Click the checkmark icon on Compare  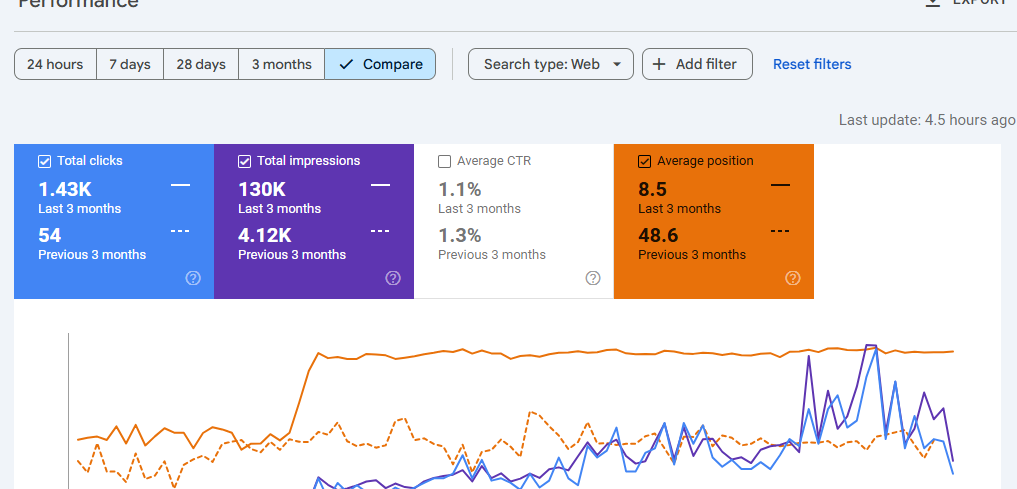point(346,64)
